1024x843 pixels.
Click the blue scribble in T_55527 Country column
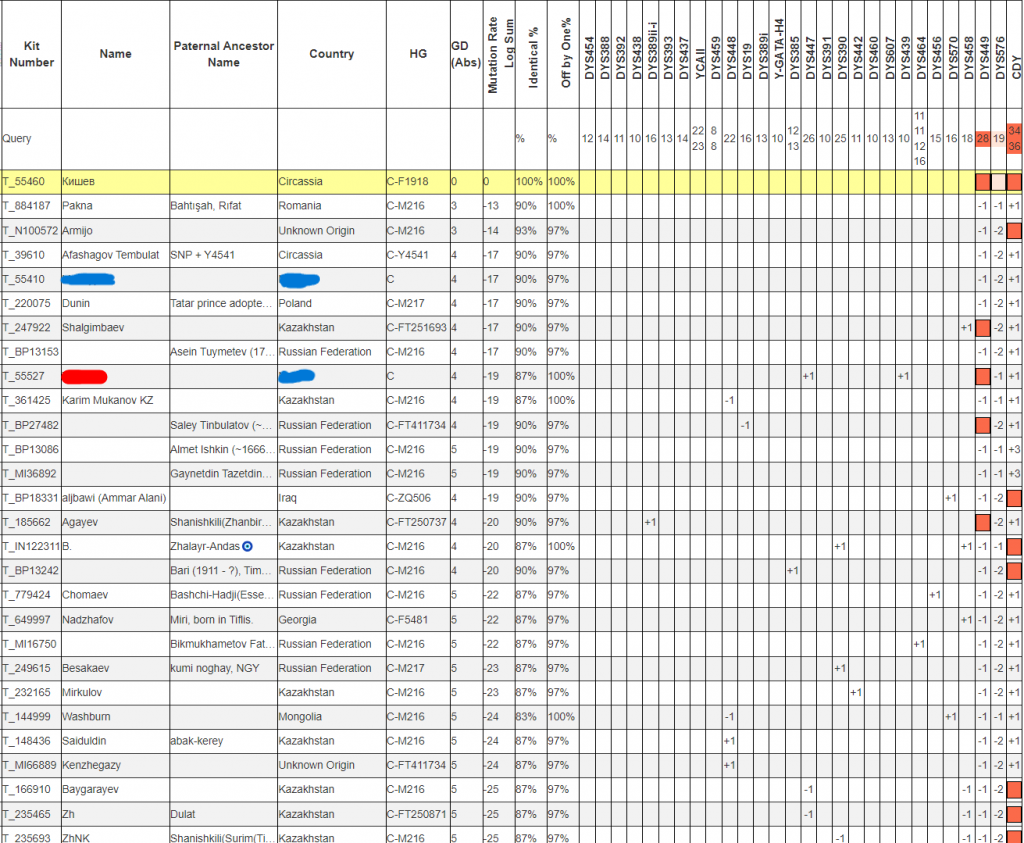click(299, 376)
